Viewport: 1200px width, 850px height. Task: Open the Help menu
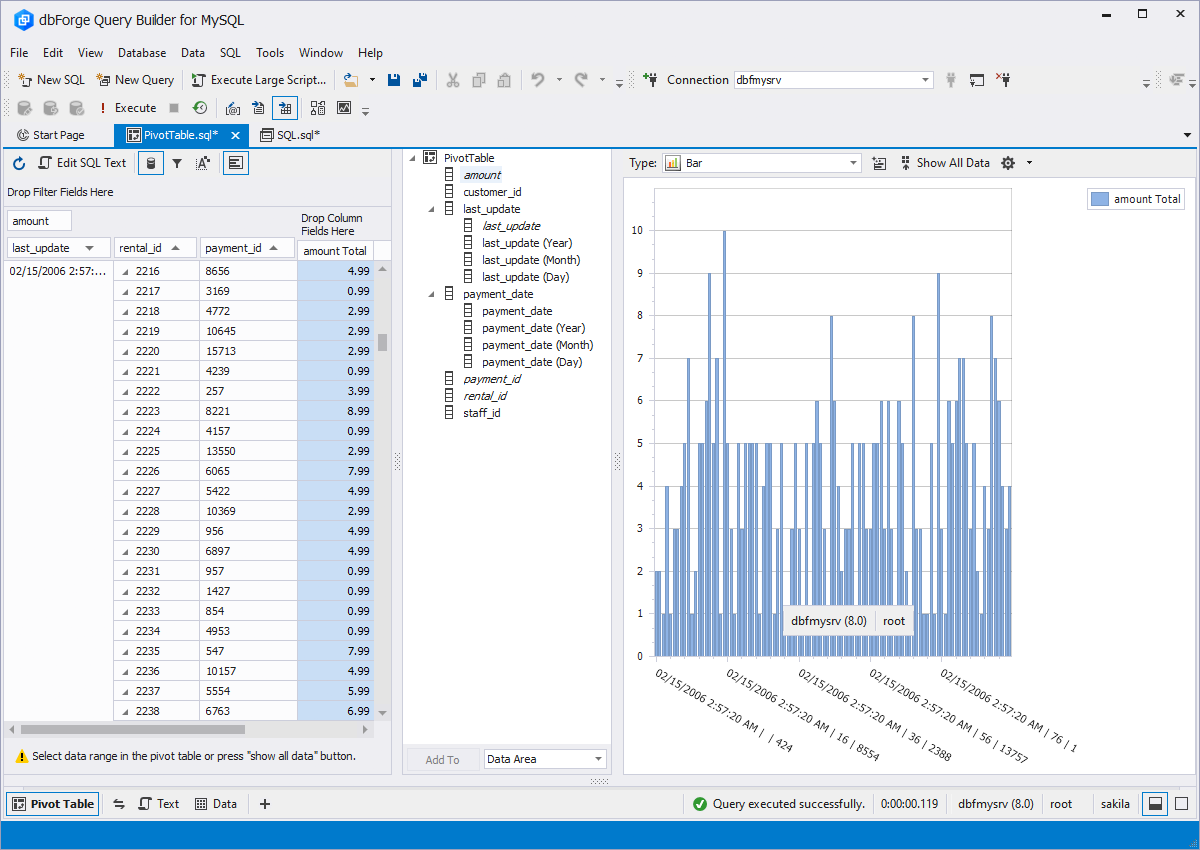(x=370, y=53)
